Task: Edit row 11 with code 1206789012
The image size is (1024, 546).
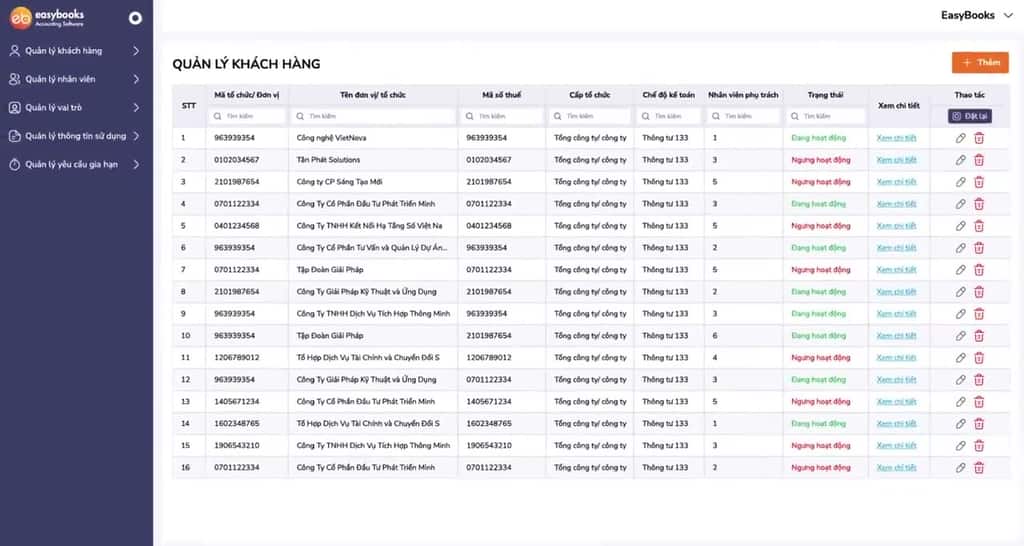Action: (x=960, y=358)
